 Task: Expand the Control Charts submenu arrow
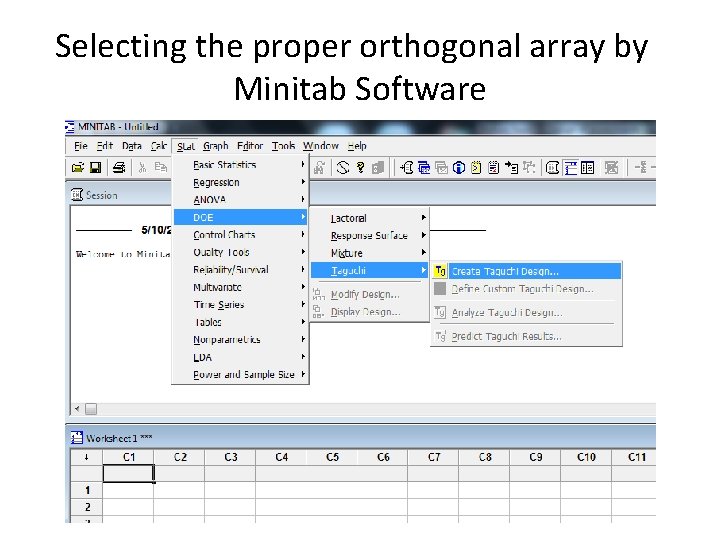303,234
